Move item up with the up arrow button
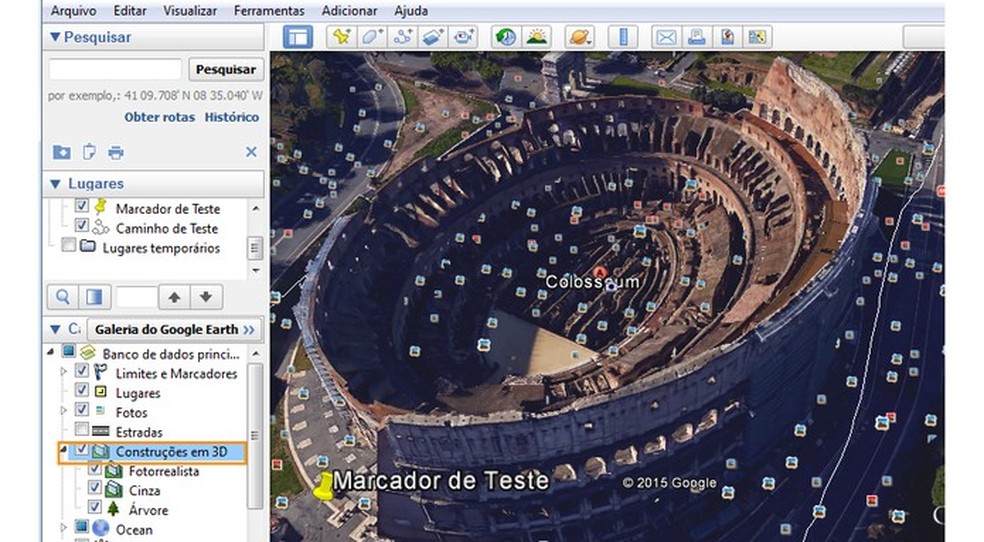The image size is (984, 542). coord(174,297)
